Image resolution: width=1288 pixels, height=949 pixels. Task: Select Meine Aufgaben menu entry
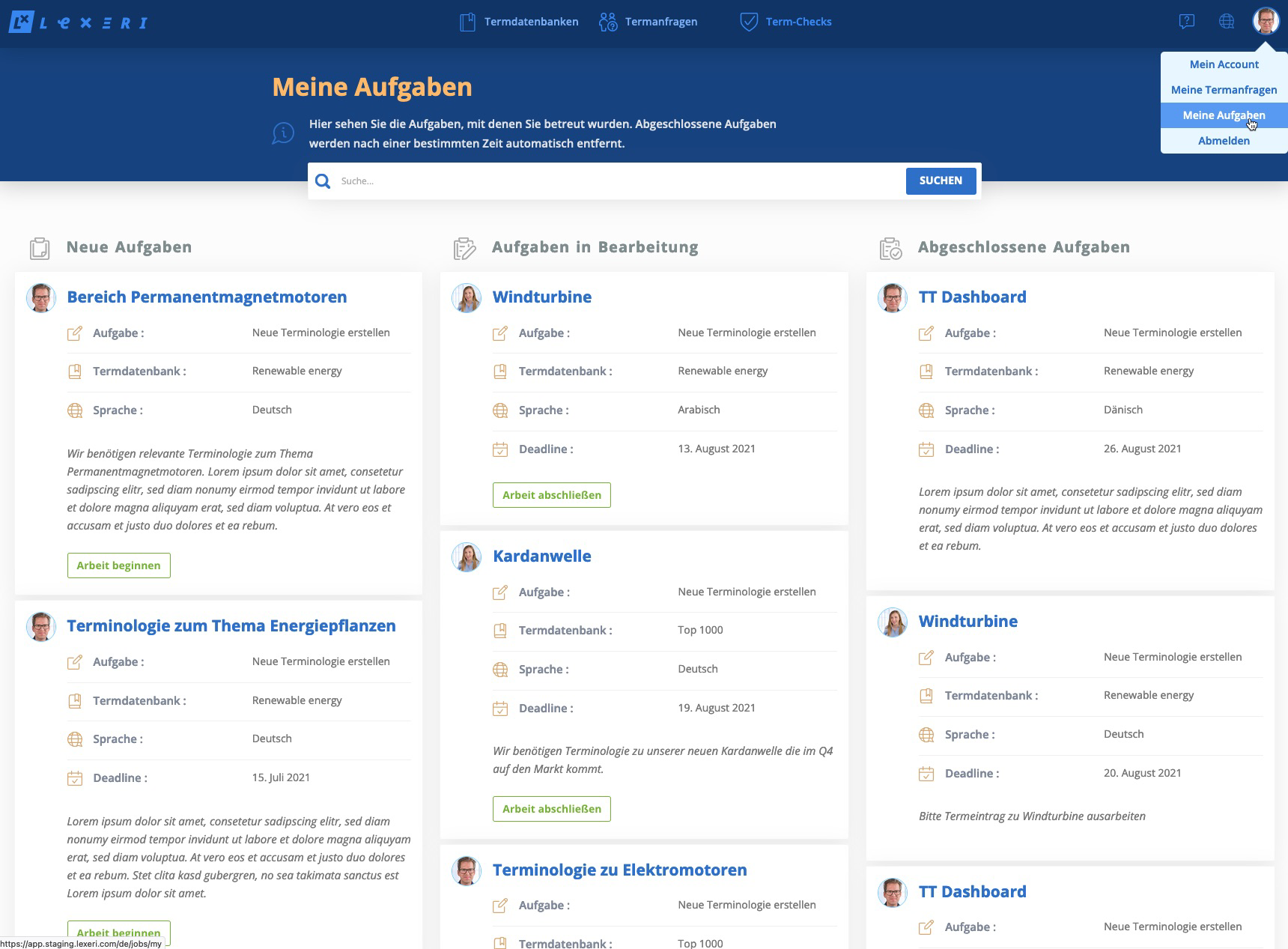click(1224, 115)
